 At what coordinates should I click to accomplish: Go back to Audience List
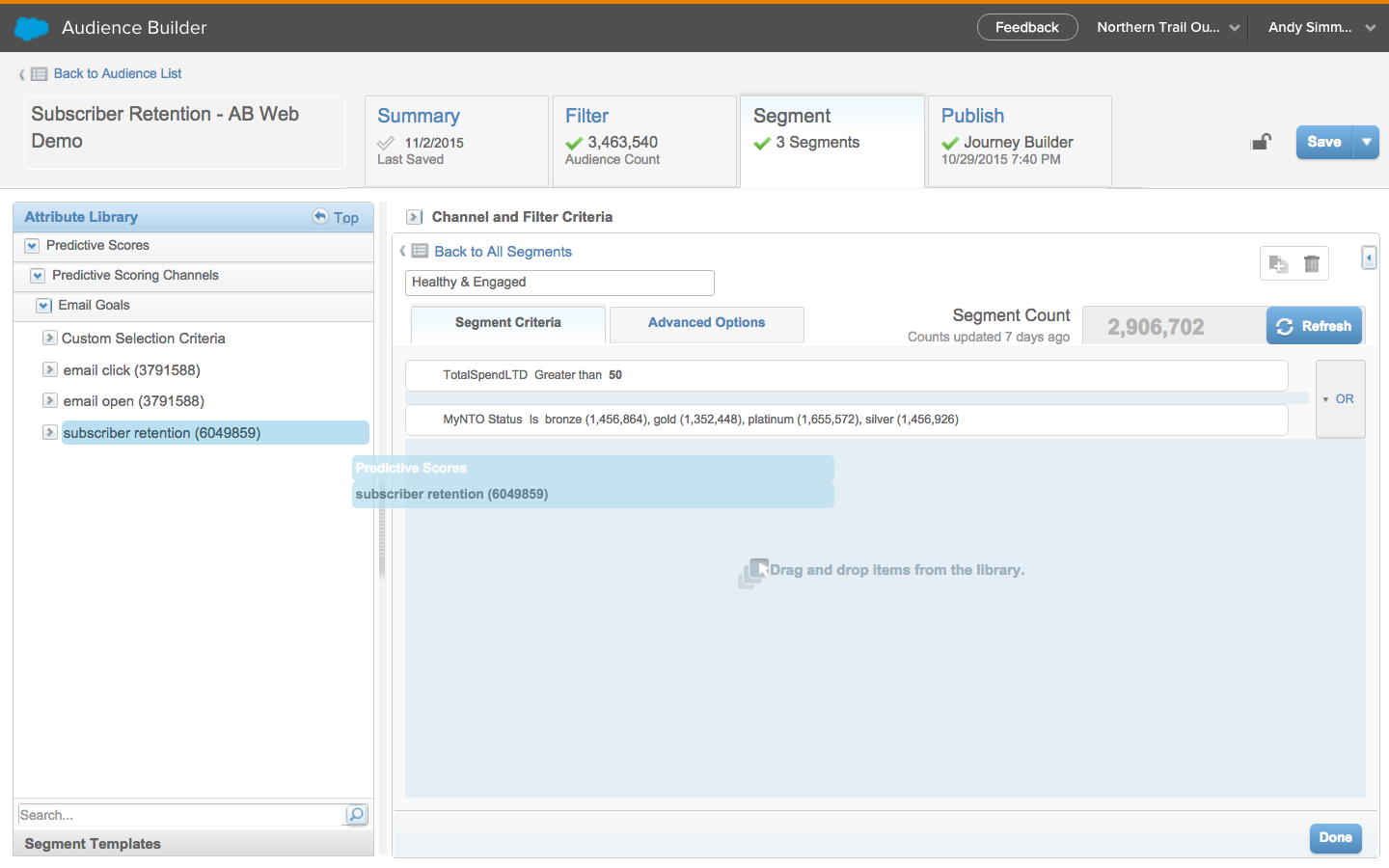(x=118, y=73)
